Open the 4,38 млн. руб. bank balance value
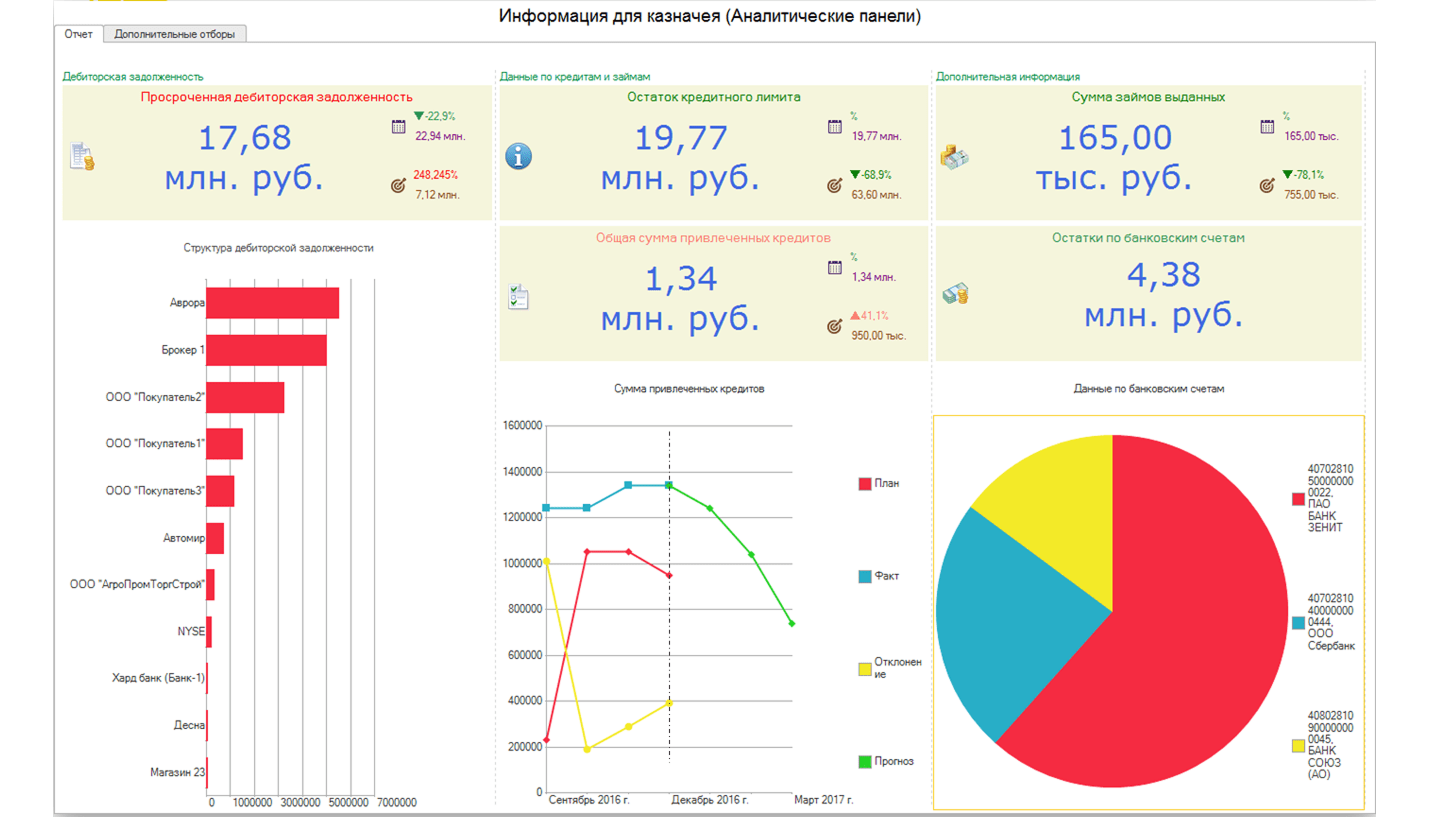The image size is (1430, 817). (x=1164, y=295)
